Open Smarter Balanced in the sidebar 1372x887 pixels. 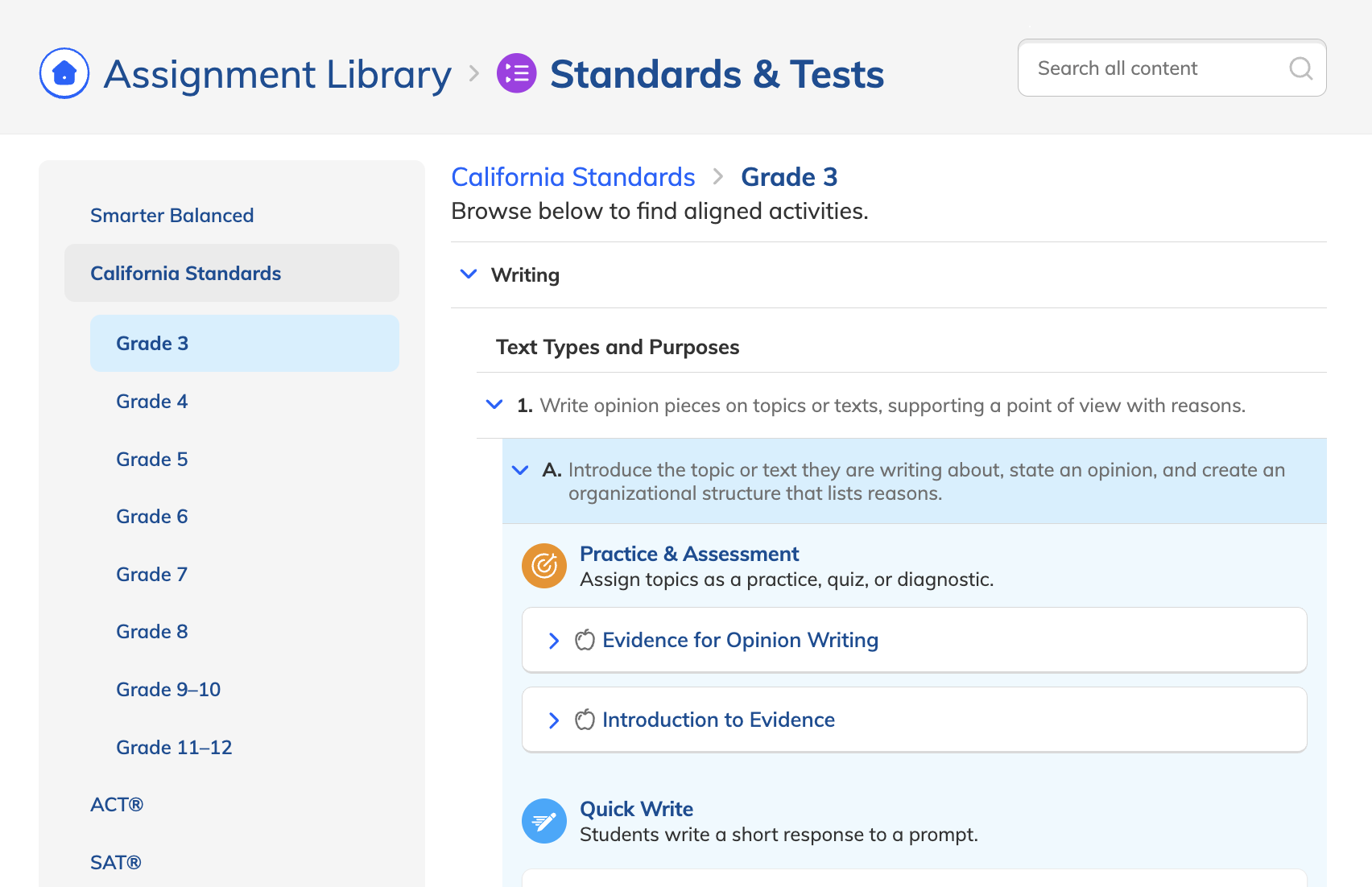point(171,215)
